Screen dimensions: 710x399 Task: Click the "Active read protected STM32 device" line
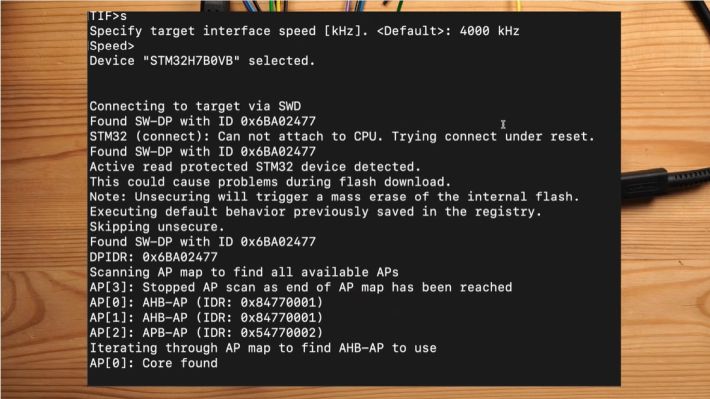tap(255, 167)
